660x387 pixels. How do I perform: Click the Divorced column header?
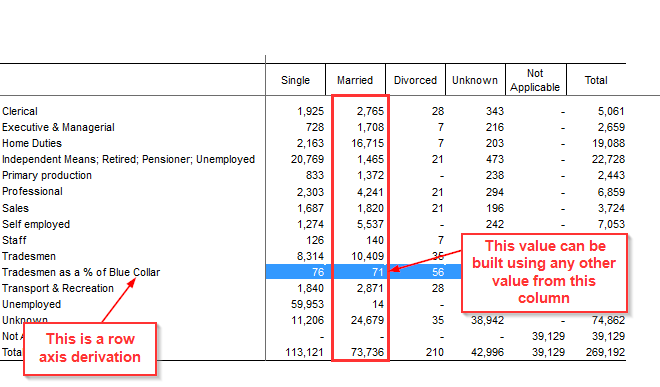(415, 80)
